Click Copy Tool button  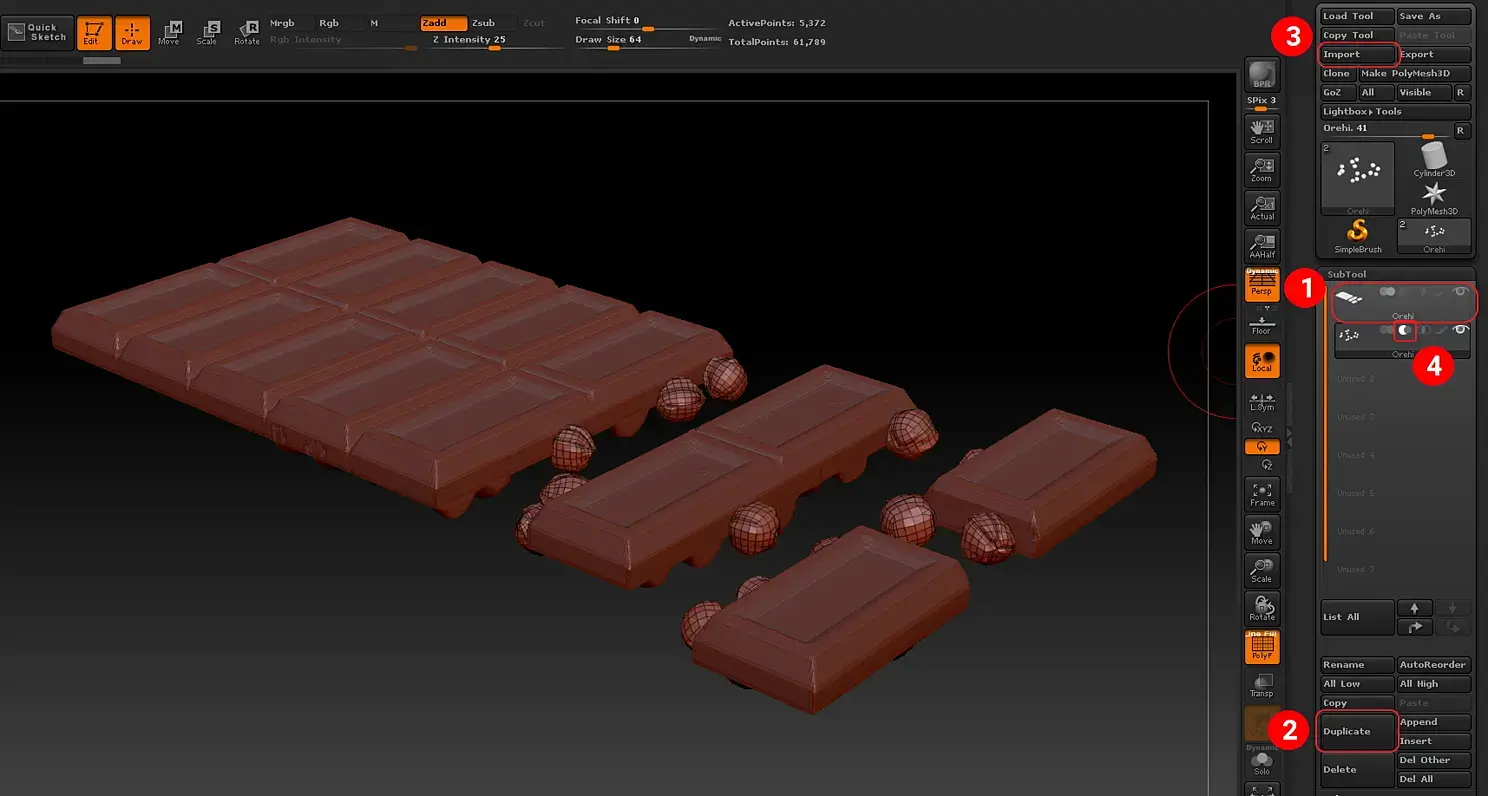tap(1357, 35)
